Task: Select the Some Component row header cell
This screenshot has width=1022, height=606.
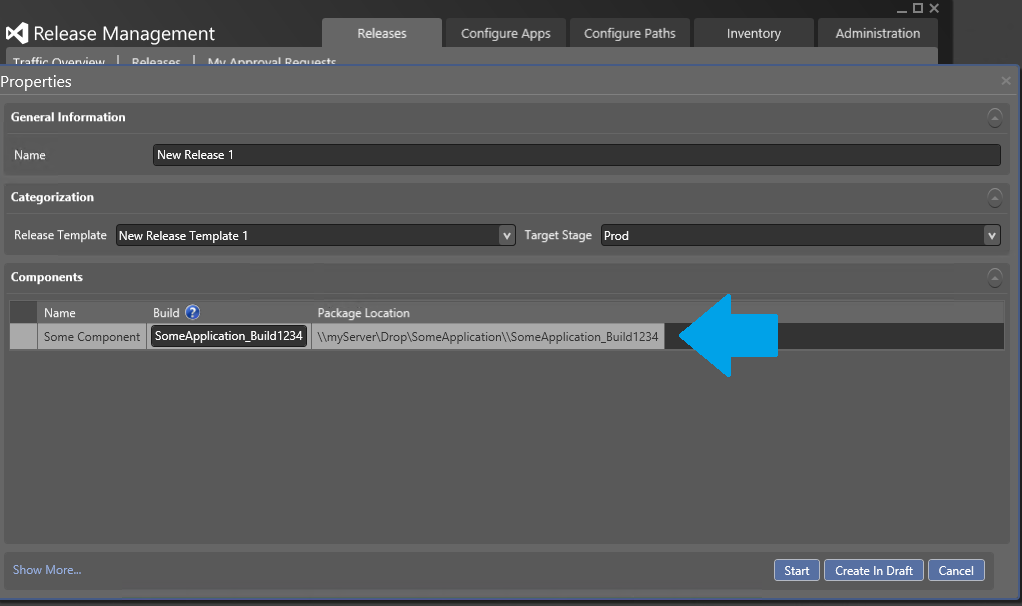Action: click(x=23, y=337)
